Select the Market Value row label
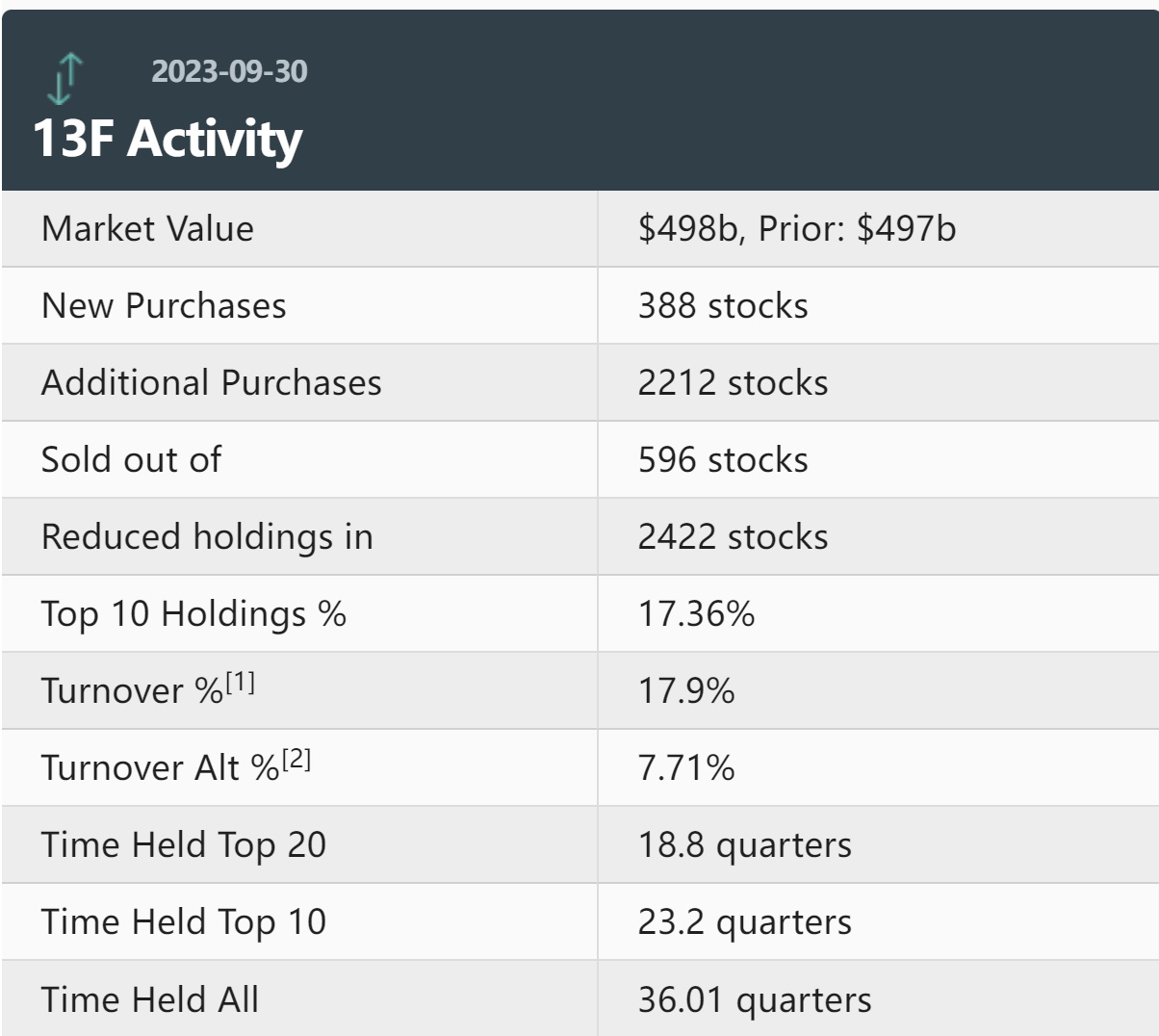 pyautogui.click(x=147, y=229)
